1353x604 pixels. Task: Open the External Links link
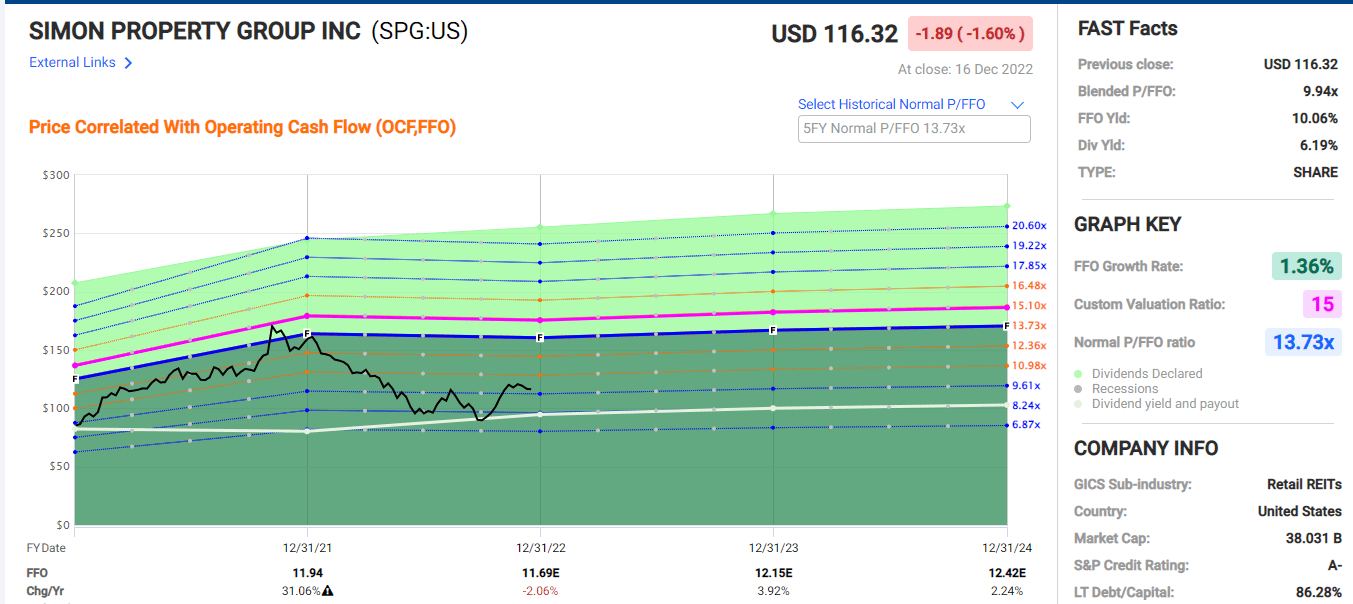73,62
